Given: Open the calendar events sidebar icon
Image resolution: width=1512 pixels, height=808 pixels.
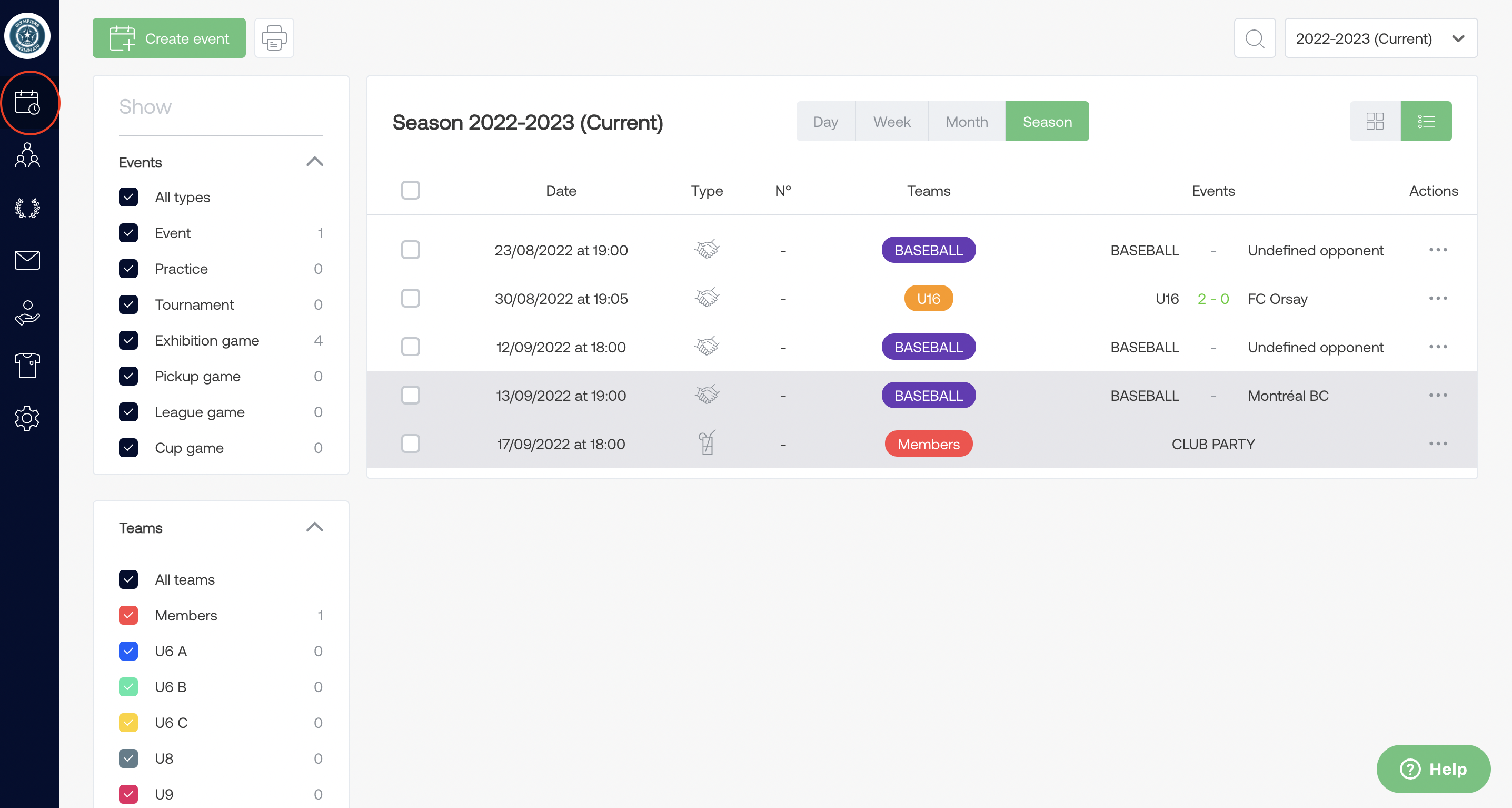Looking at the screenshot, I should (27, 103).
